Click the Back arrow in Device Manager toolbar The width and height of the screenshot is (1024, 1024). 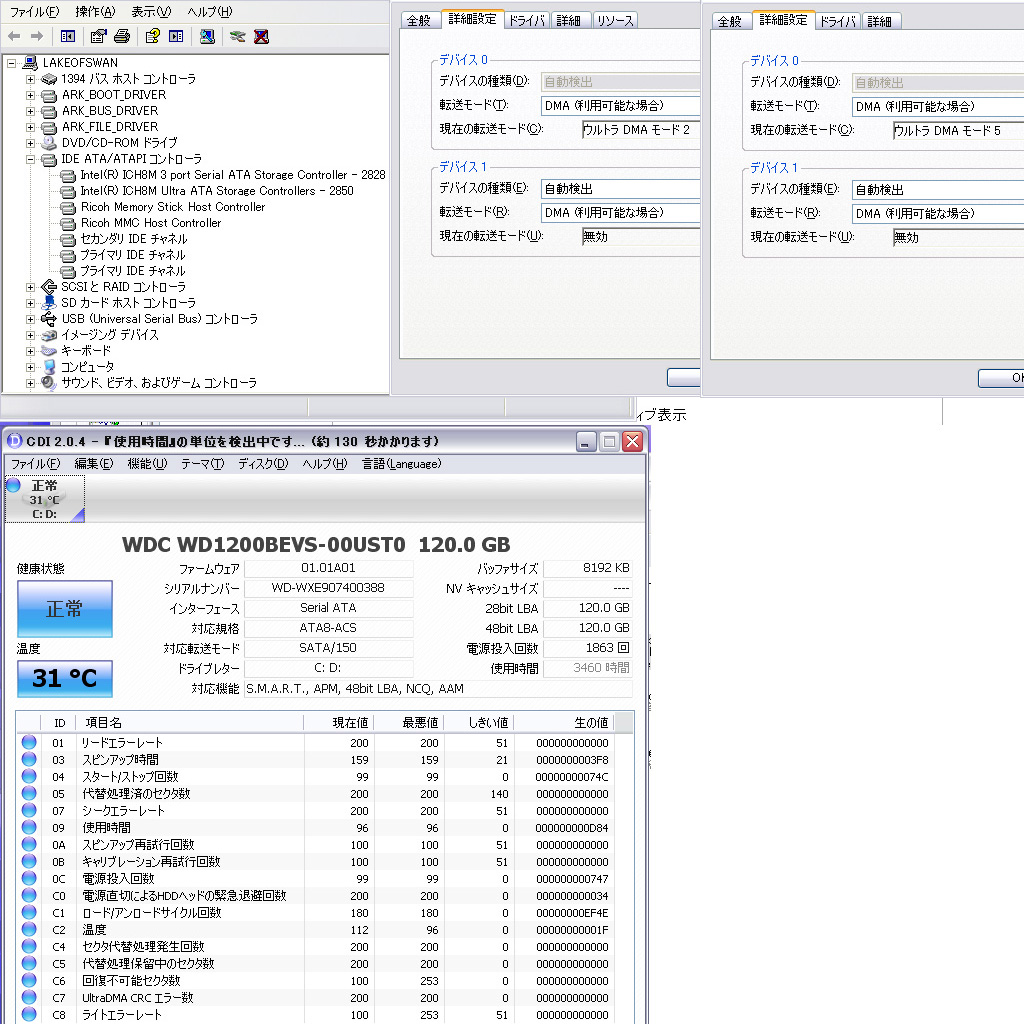pyautogui.click(x=14, y=37)
